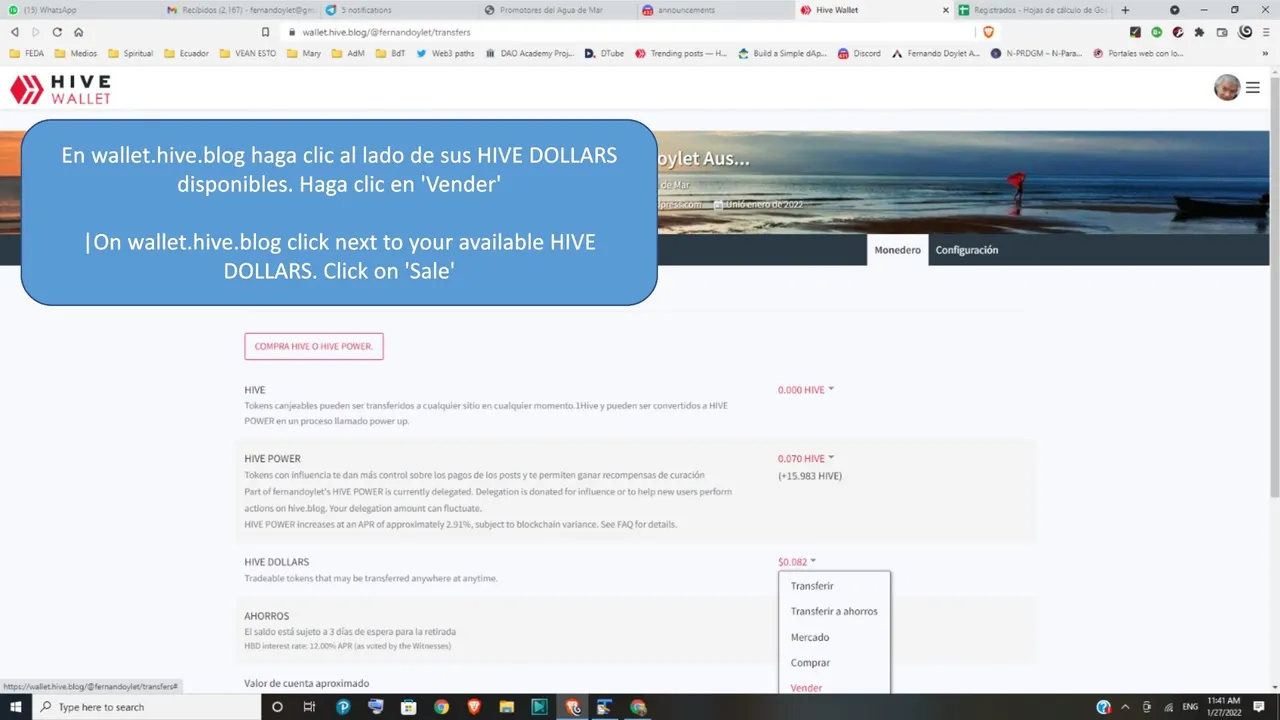Expand the 0.070 HIVE power dropdown

pyautogui.click(x=806, y=459)
